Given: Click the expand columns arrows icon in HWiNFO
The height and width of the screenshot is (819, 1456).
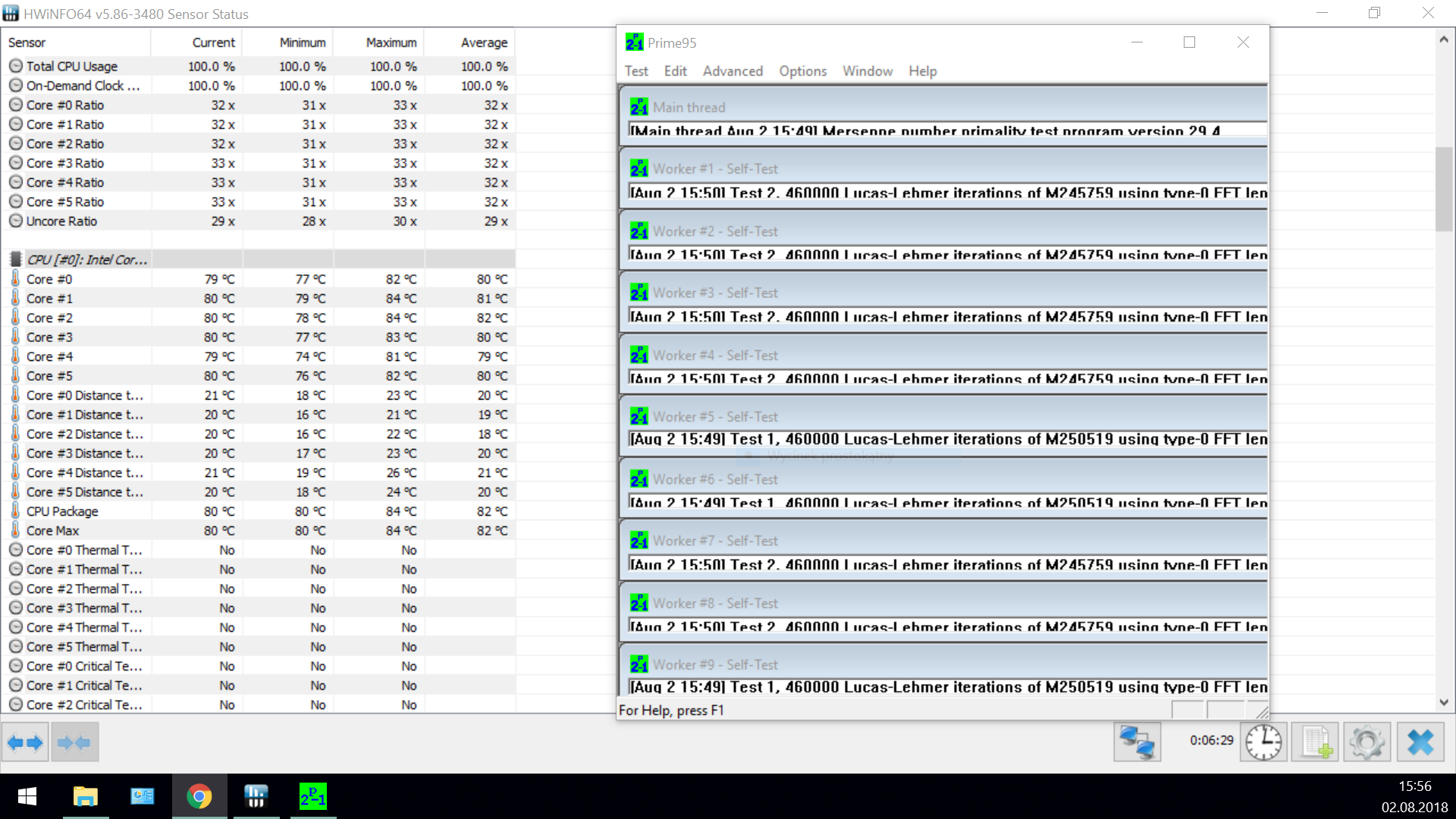Looking at the screenshot, I should point(25,742).
